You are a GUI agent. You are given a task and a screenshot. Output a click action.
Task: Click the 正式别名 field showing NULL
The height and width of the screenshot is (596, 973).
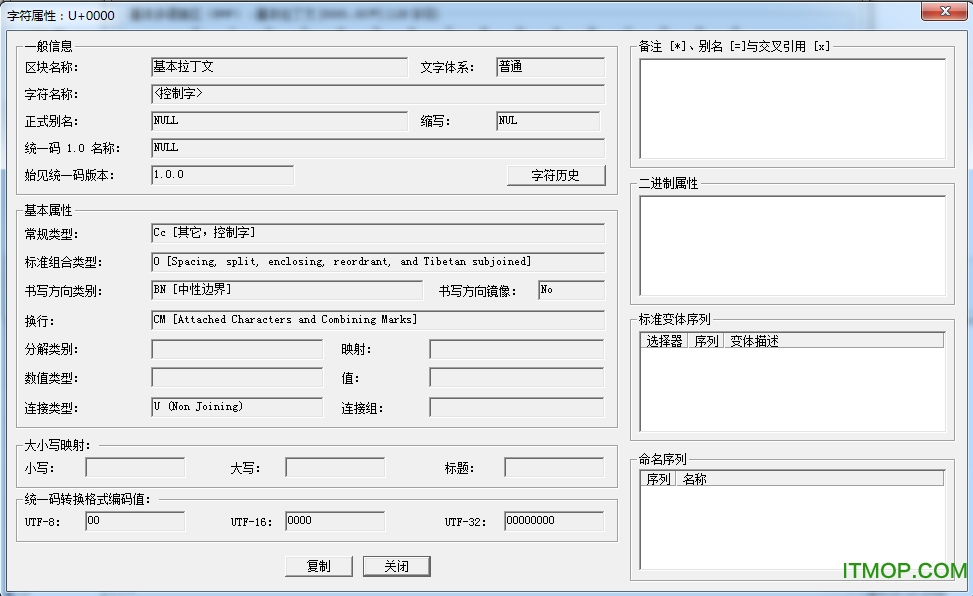coord(280,121)
